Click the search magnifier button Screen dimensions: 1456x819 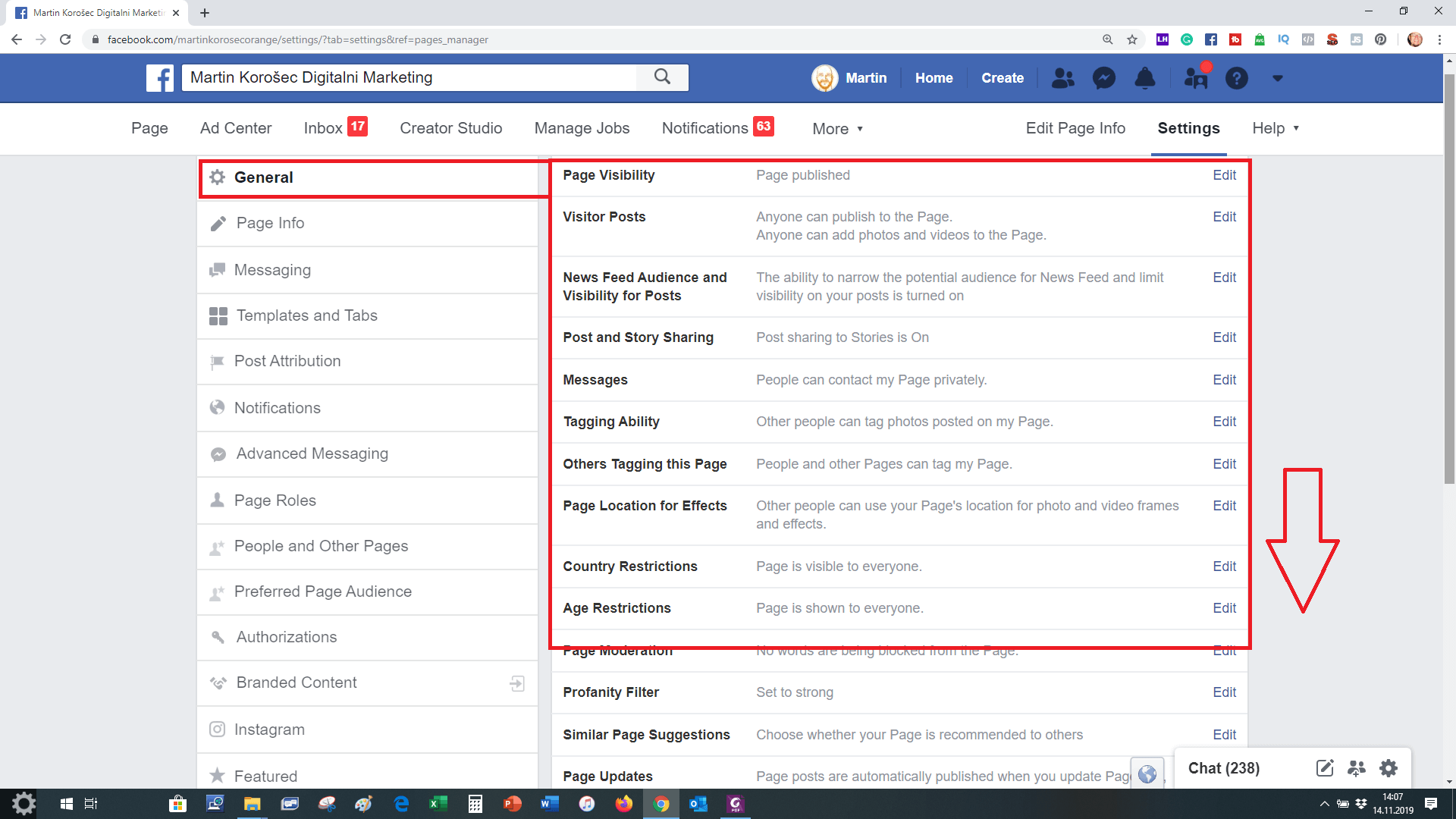(662, 77)
